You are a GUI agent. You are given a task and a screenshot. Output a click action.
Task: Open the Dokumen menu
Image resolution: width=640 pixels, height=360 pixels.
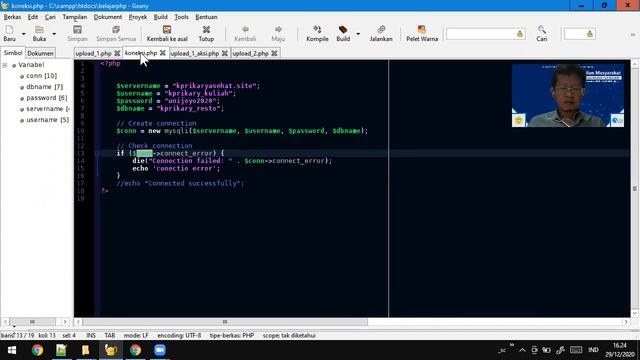108,17
